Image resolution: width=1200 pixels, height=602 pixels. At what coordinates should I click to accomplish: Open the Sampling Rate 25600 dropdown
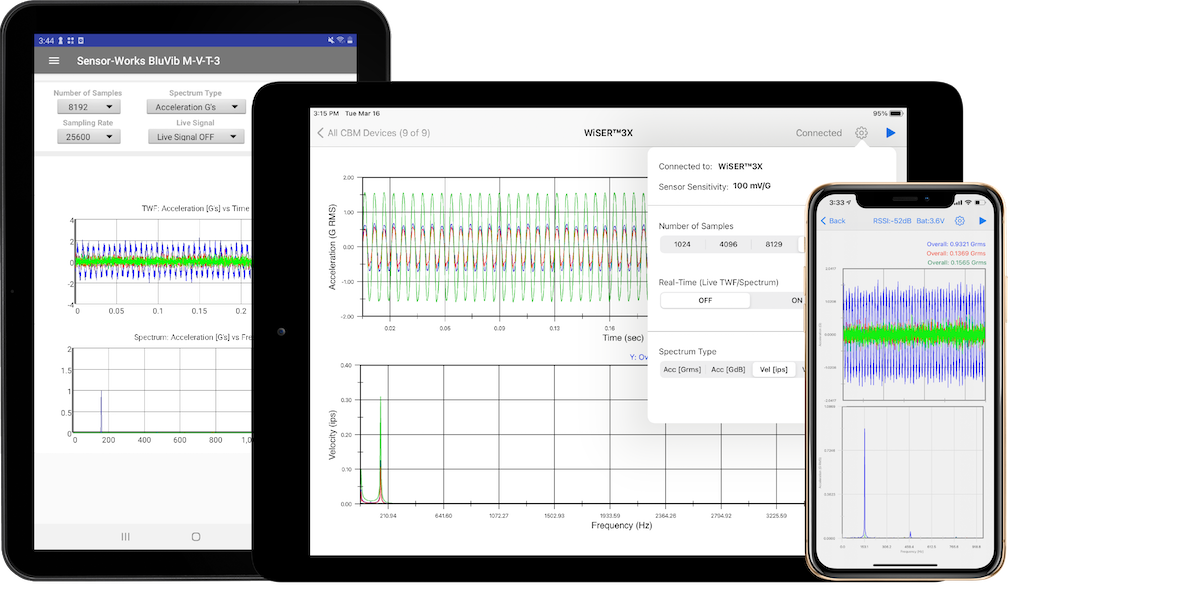tap(88, 137)
